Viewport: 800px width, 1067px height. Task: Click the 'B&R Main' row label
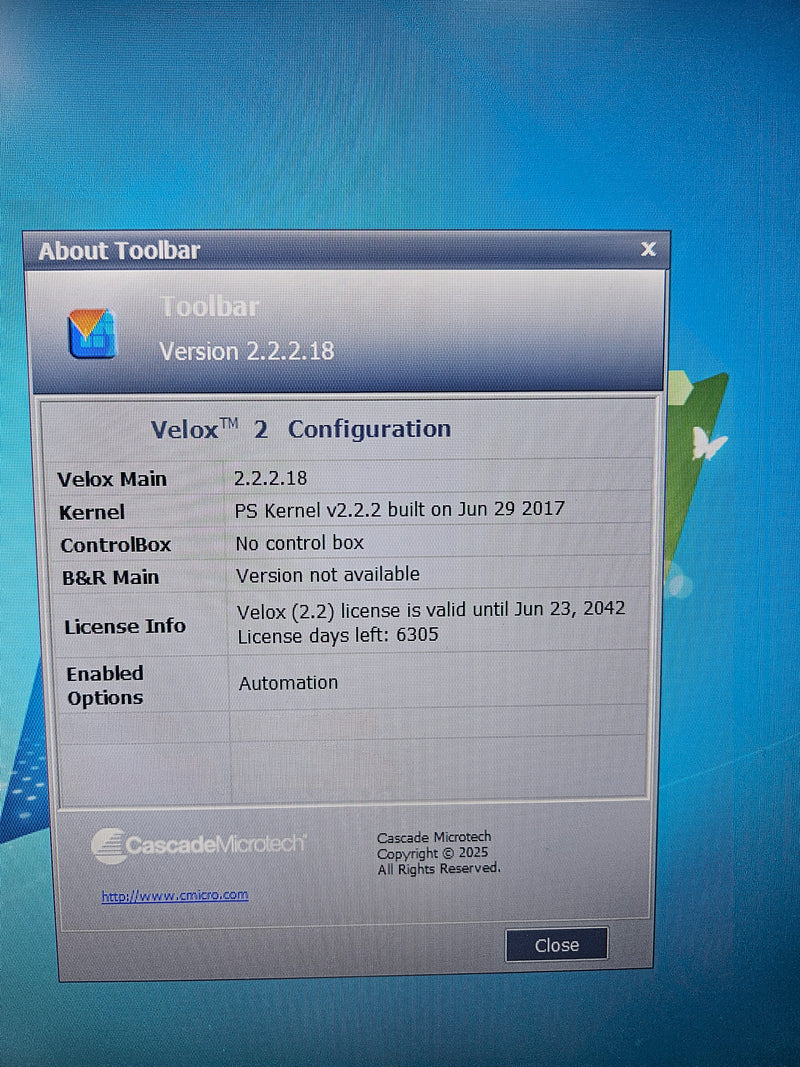(x=110, y=577)
